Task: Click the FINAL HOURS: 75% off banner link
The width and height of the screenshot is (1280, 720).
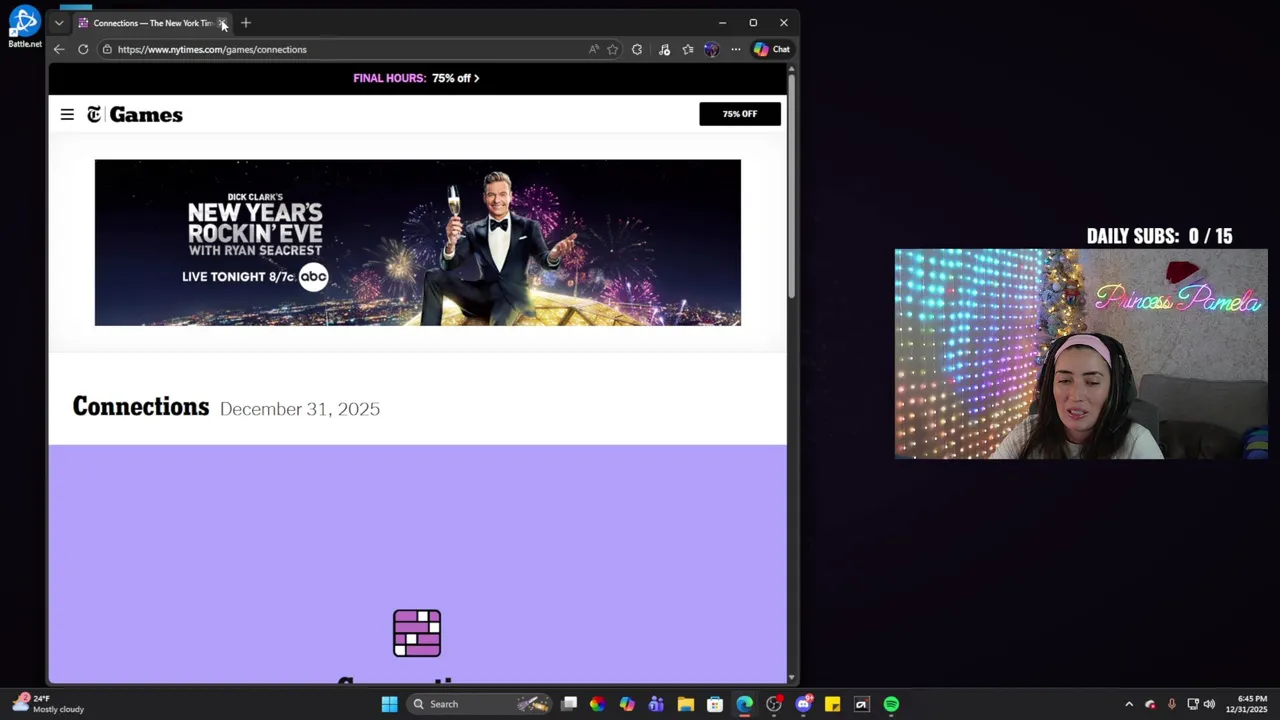Action: click(x=416, y=78)
